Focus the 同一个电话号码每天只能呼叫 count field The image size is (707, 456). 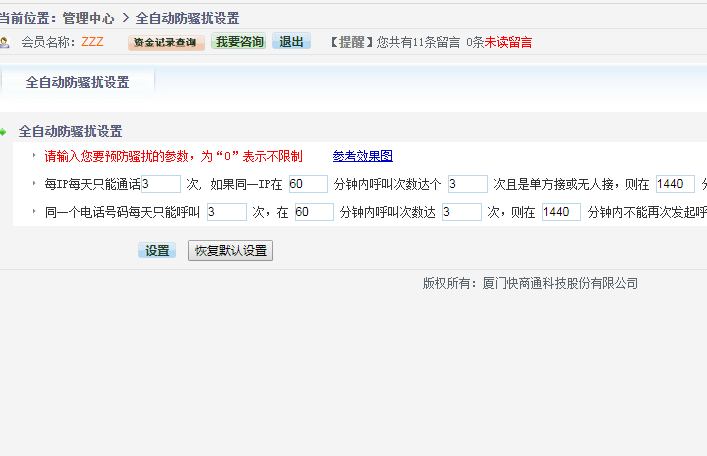[226, 212]
